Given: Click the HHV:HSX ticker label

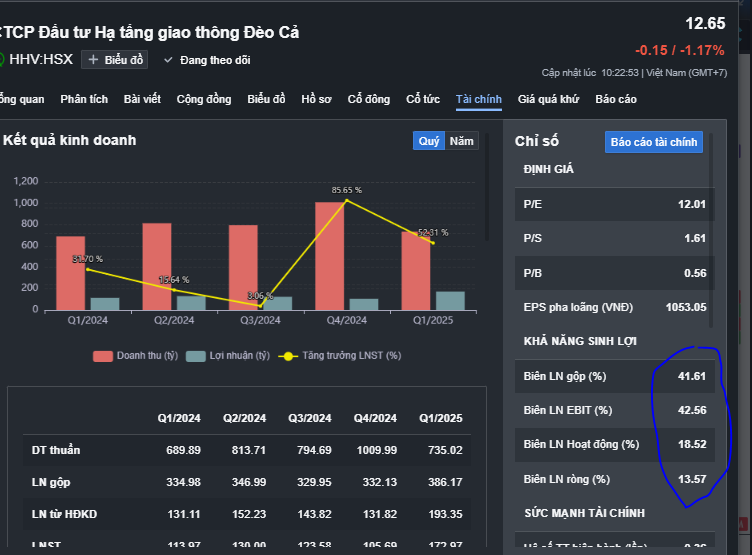Looking at the screenshot, I should [x=41, y=60].
